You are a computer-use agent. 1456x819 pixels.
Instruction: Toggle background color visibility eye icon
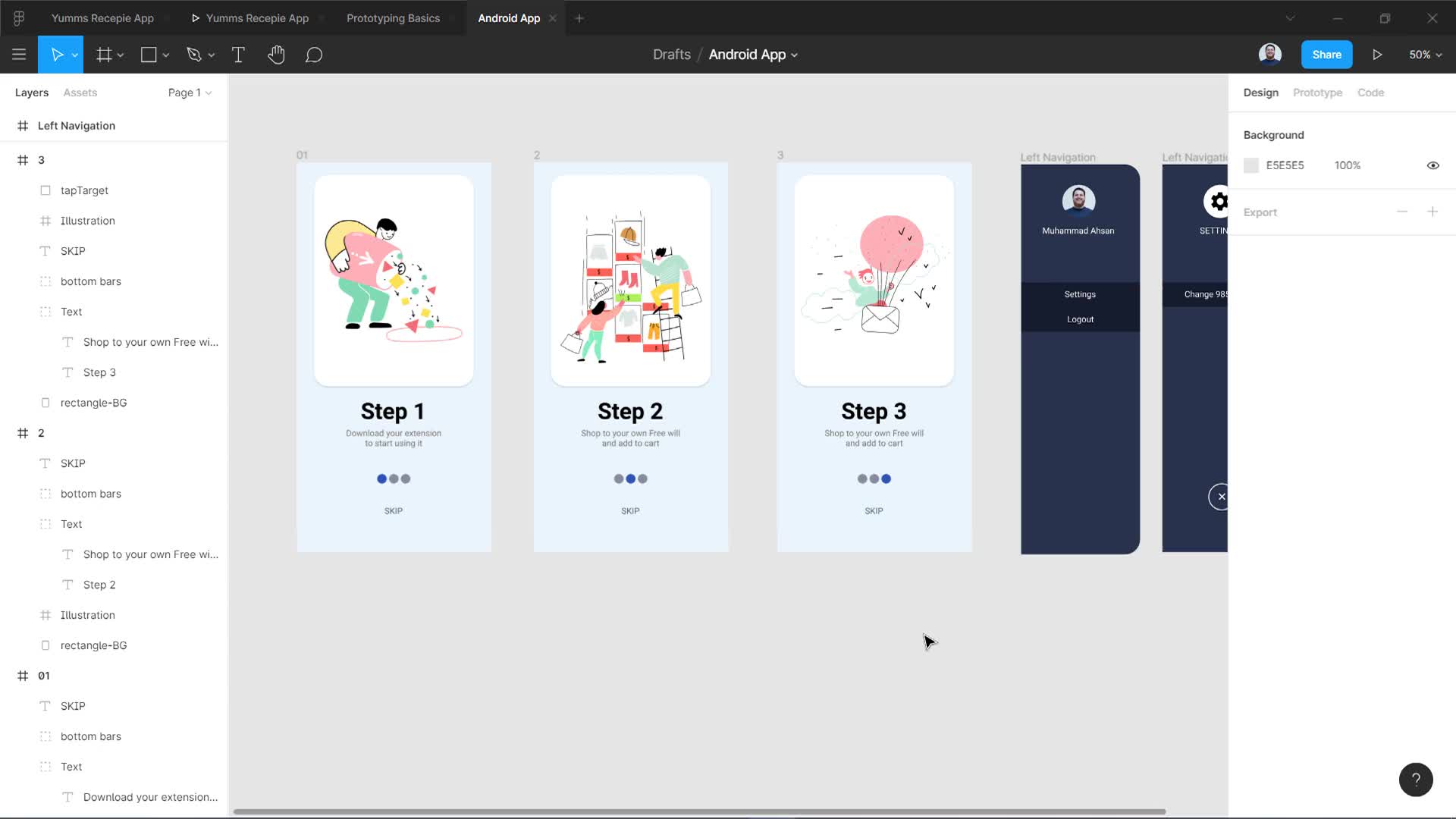point(1433,164)
